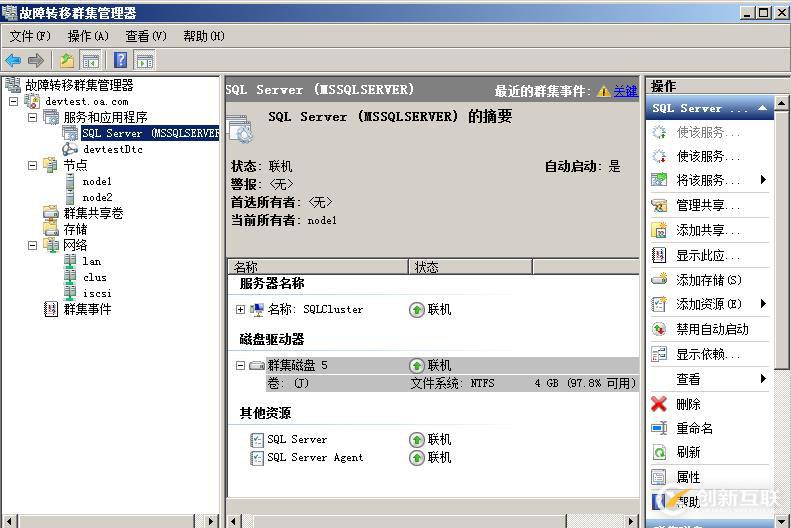
Task: Collapse cluster disk 5 details
Action: point(240,365)
